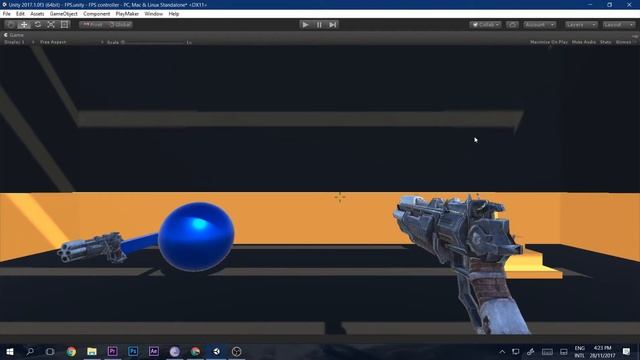Open the Free Aspect dropdown
Screen dimensions: 640x360
coord(71,42)
